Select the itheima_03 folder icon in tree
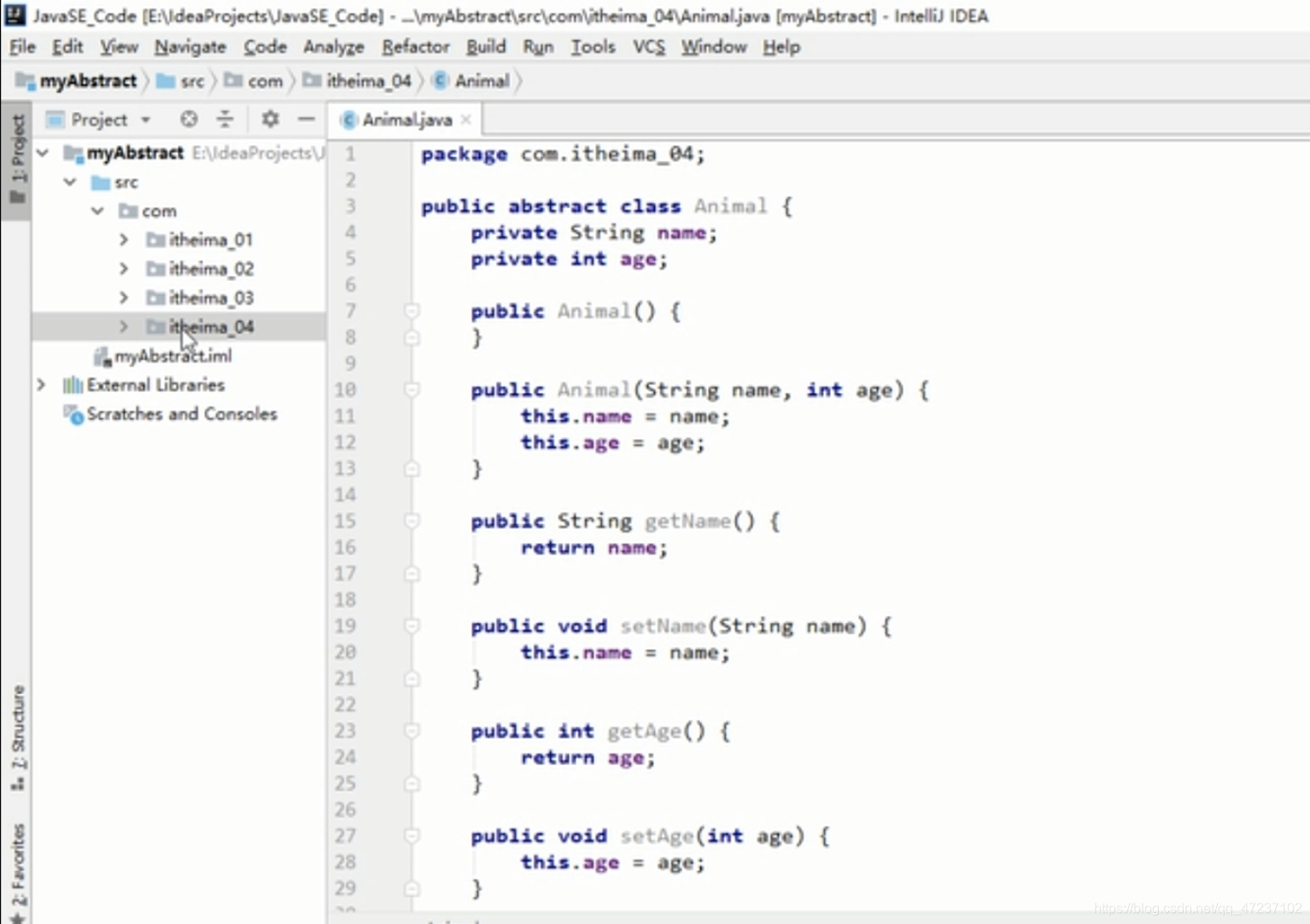Screen dimensions: 1310x924 (x=155, y=298)
